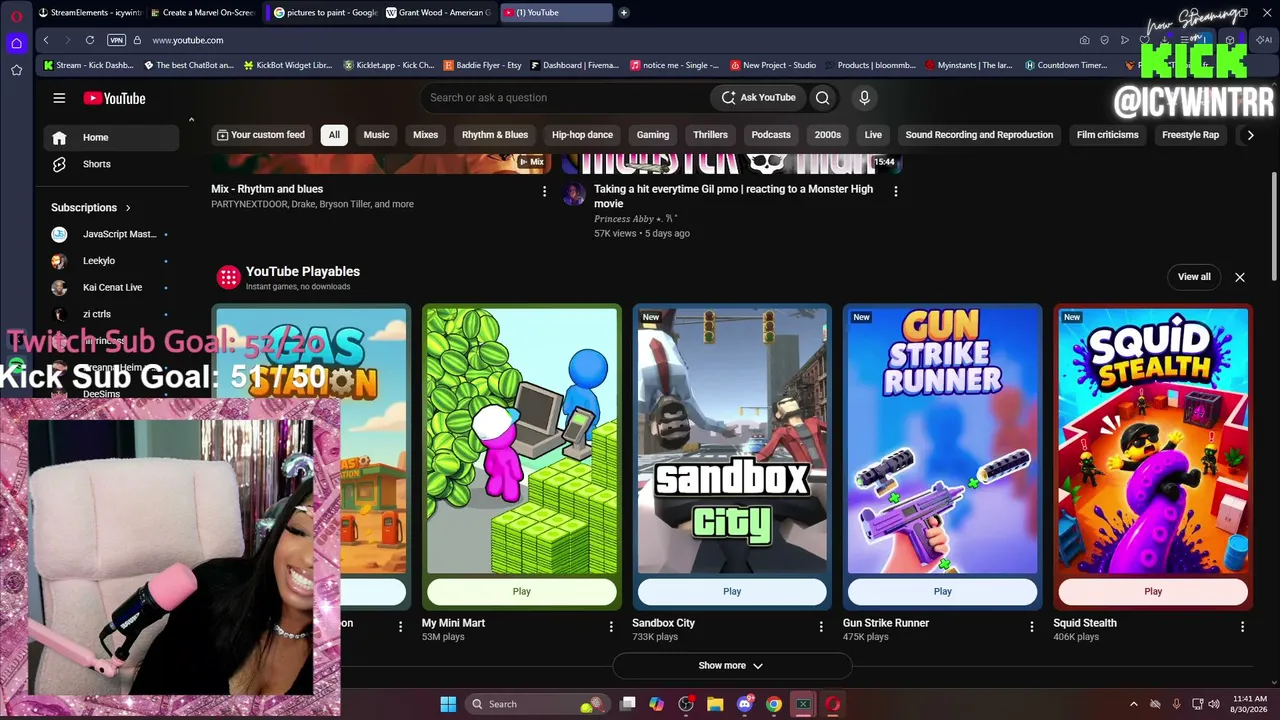Select the Live filter chip

[x=874, y=135]
